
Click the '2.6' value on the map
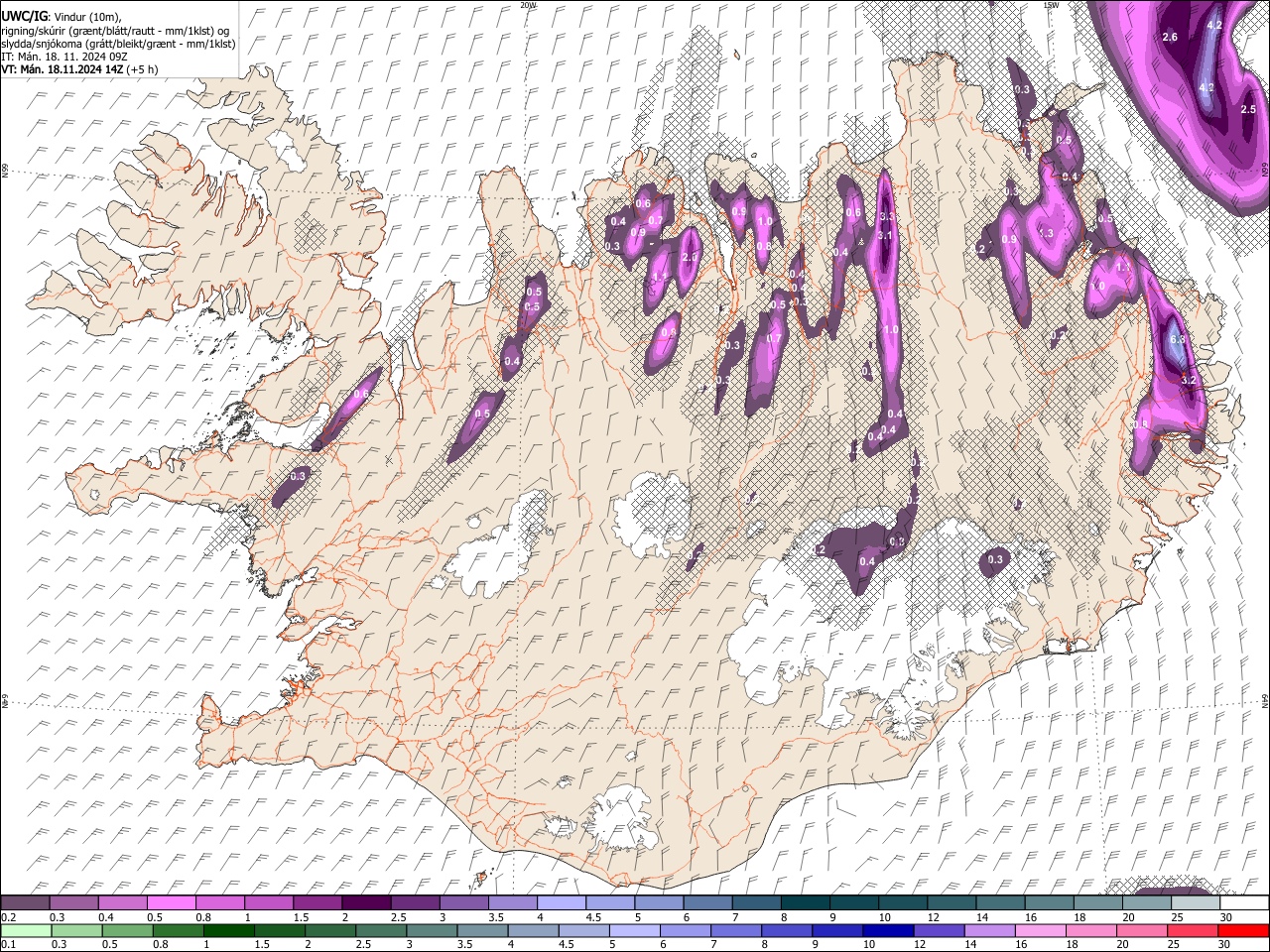point(1169,38)
